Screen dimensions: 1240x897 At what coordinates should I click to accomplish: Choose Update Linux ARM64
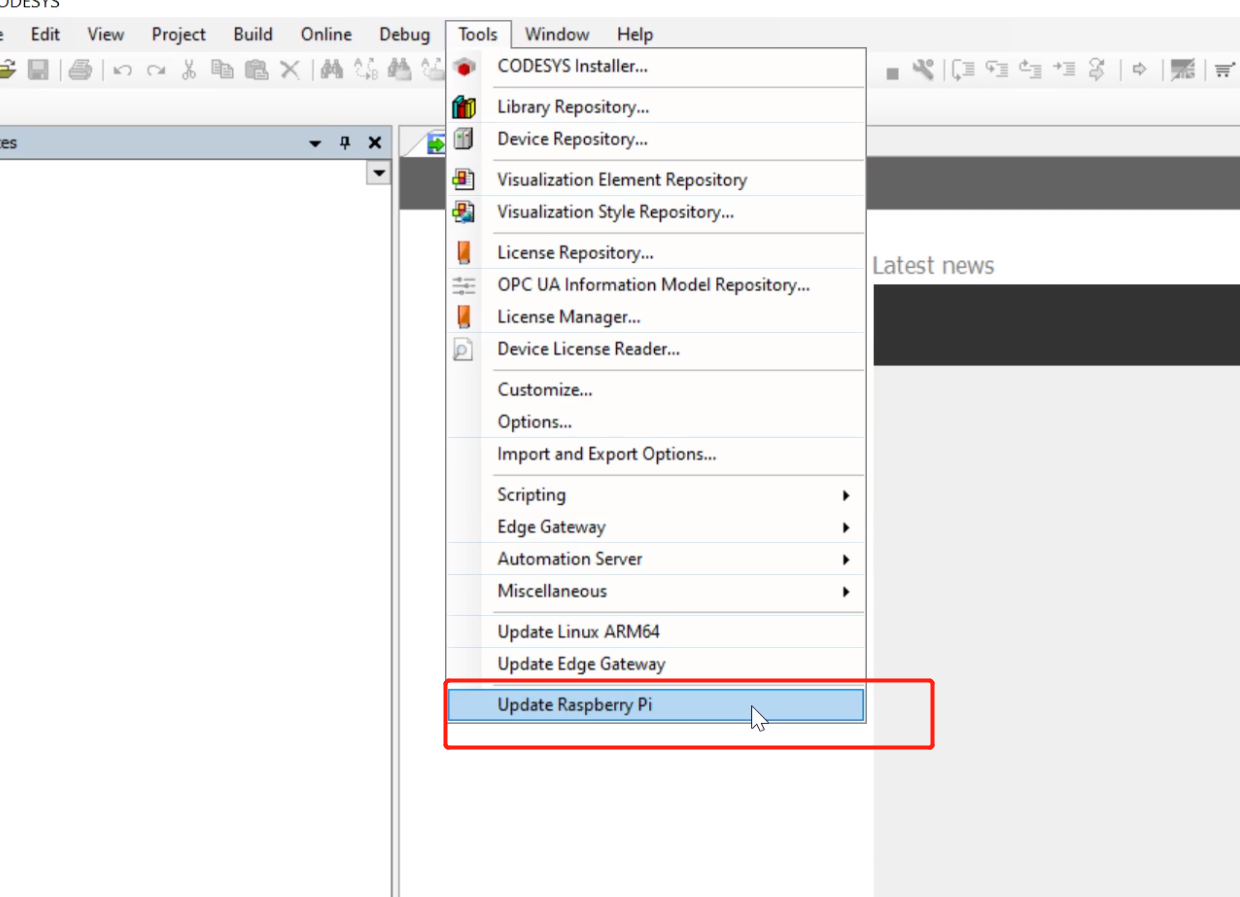[656, 632]
